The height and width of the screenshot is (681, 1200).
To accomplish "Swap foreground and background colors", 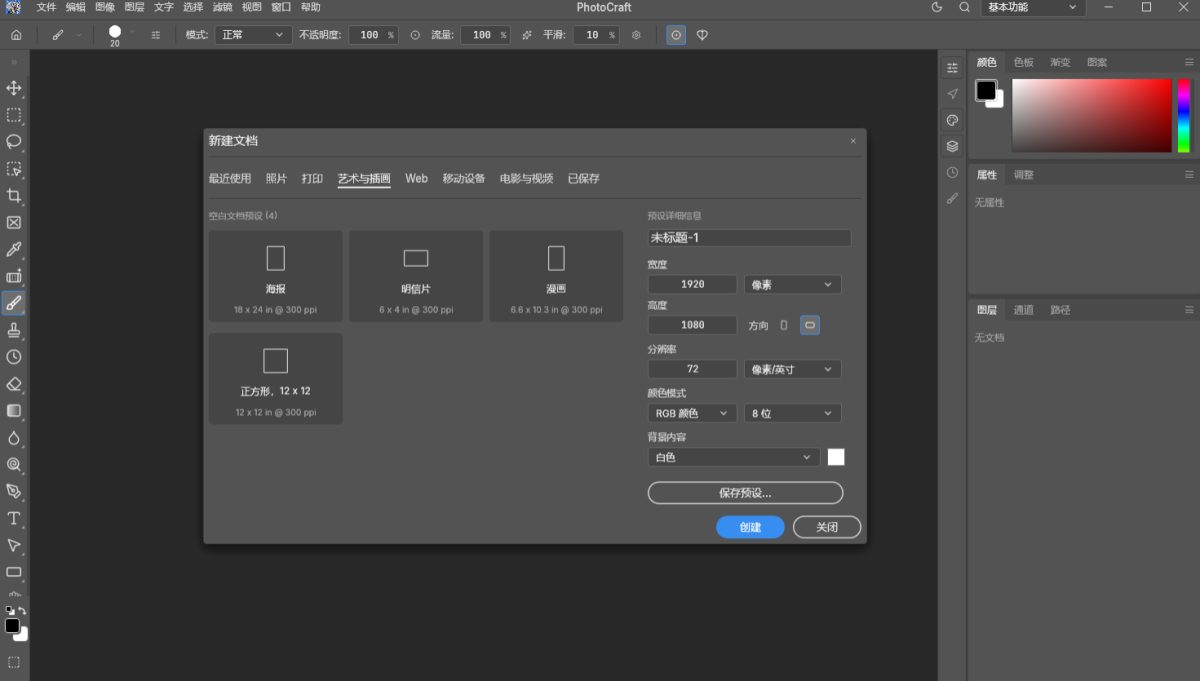I will pyautogui.click(x=22, y=611).
